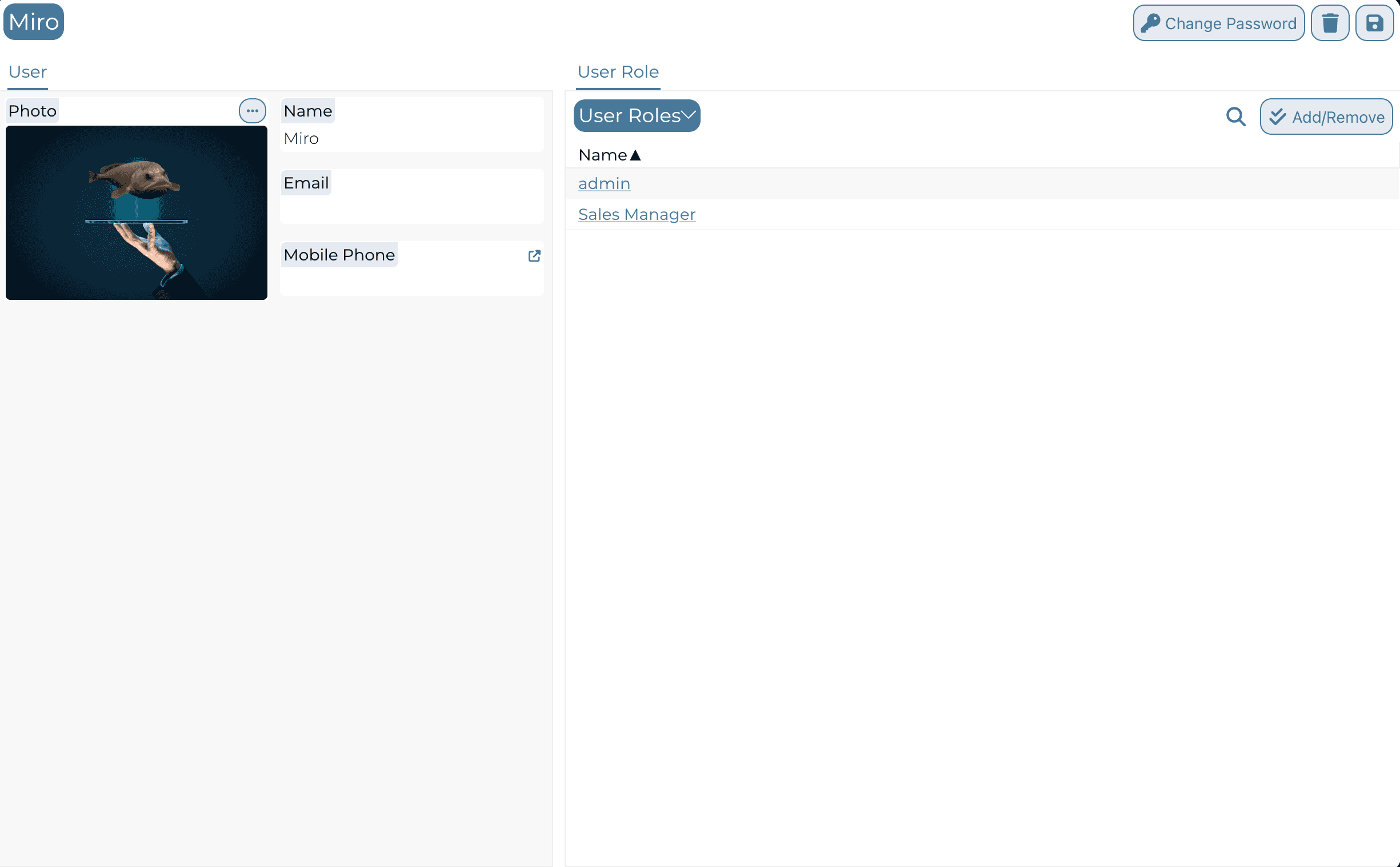Click the Change Password button
Screen dimensions: 1400x867
click(x=1218, y=23)
